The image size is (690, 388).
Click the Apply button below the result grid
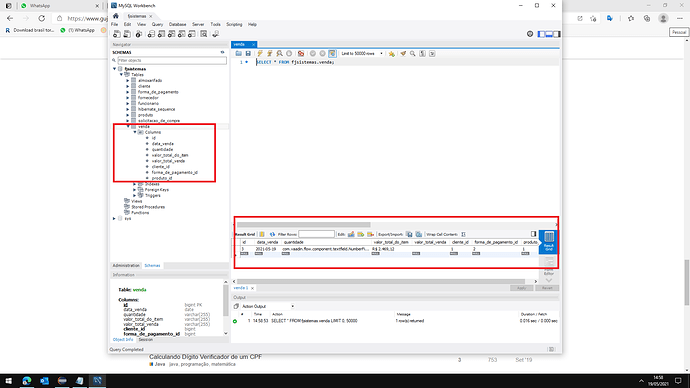521,288
